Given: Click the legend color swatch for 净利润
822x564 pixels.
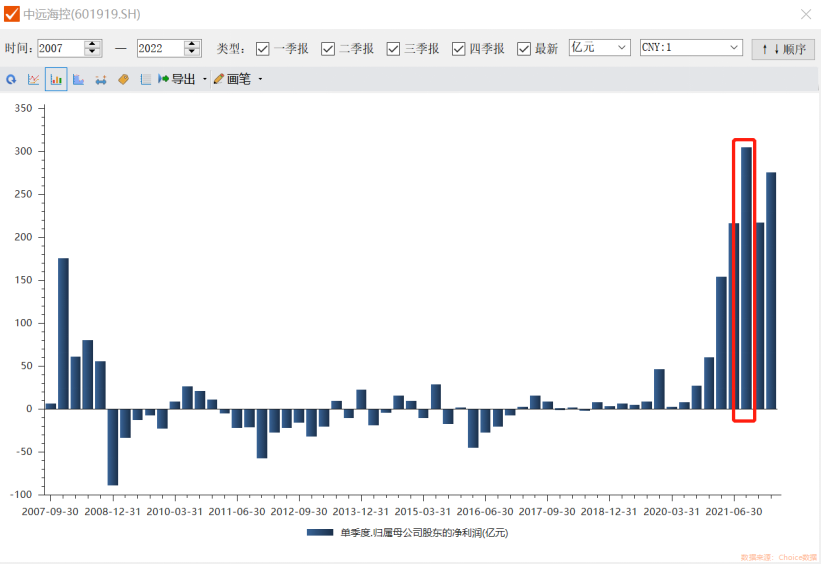Looking at the screenshot, I should click(x=320, y=533).
